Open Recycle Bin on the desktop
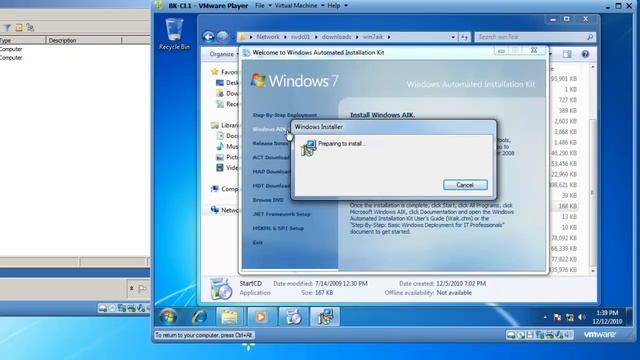 coord(174,34)
